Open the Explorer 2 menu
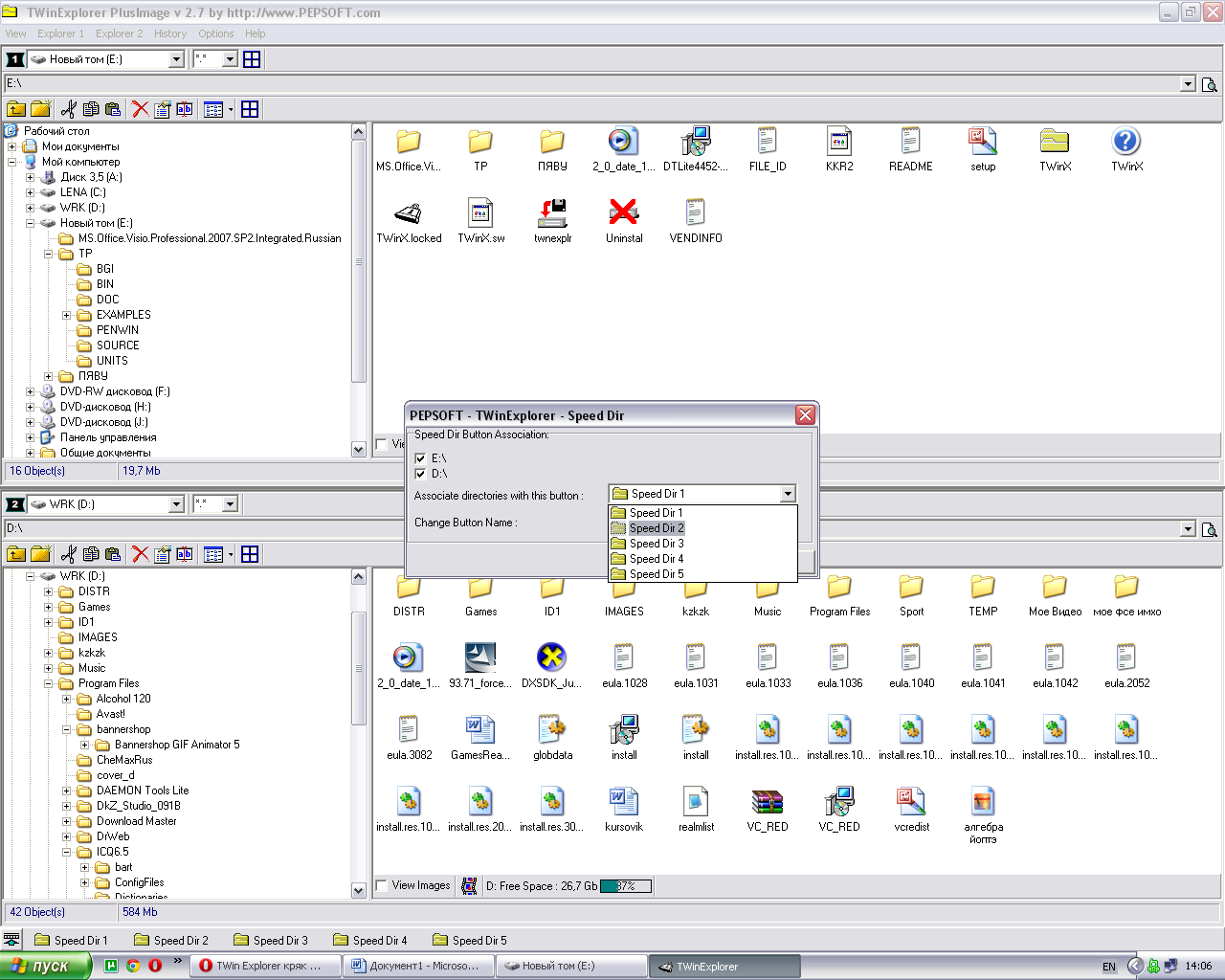 pyautogui.click(x=119, y=33)
